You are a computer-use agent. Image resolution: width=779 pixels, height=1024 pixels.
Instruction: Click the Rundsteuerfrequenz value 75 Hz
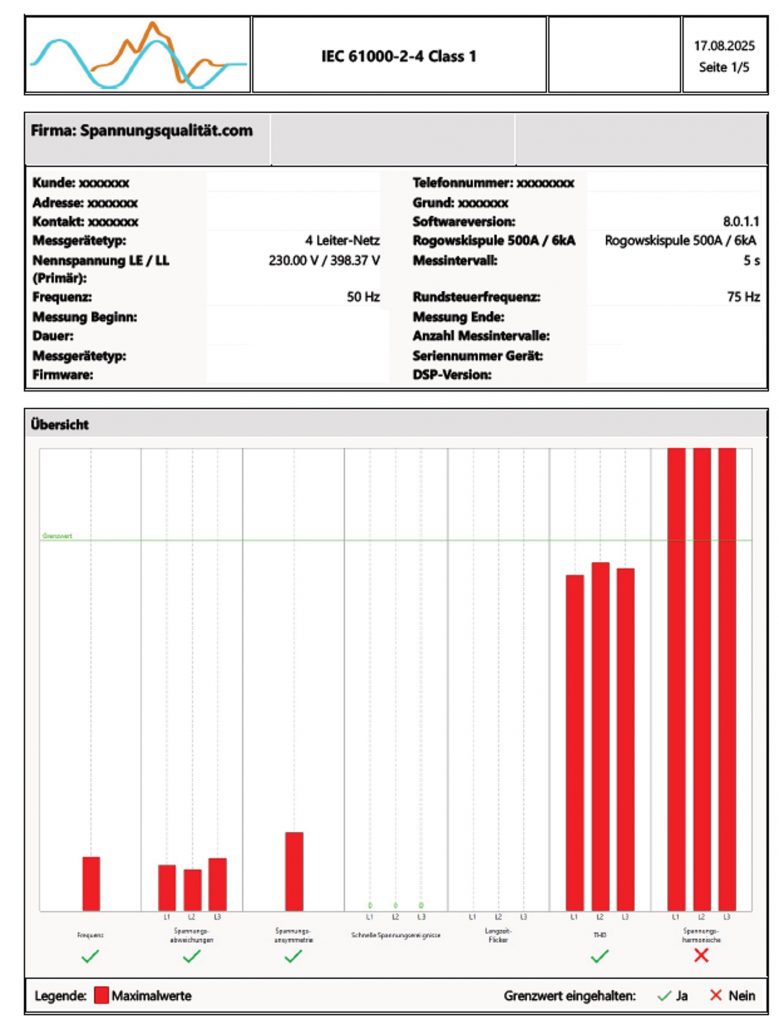[x=743, y=297]
